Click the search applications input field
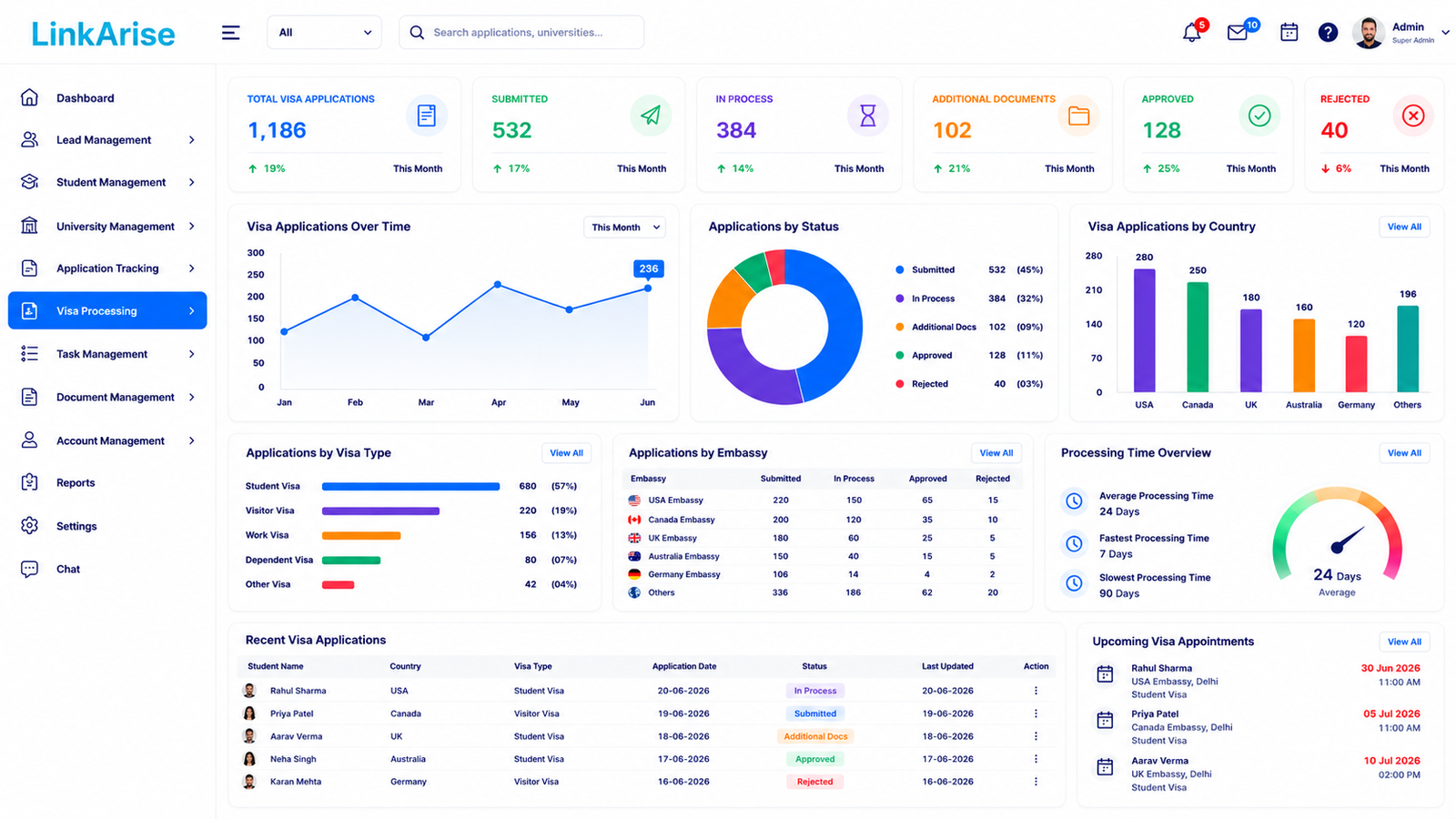The image size is (1456, 819). point(521,33)
